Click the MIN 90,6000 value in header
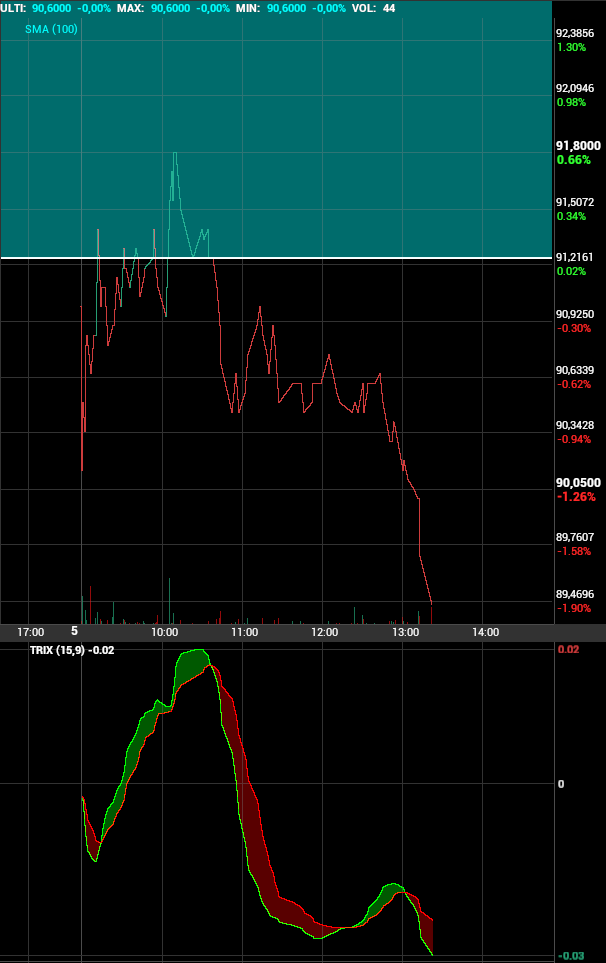606x963 pixels. (287, 9)
